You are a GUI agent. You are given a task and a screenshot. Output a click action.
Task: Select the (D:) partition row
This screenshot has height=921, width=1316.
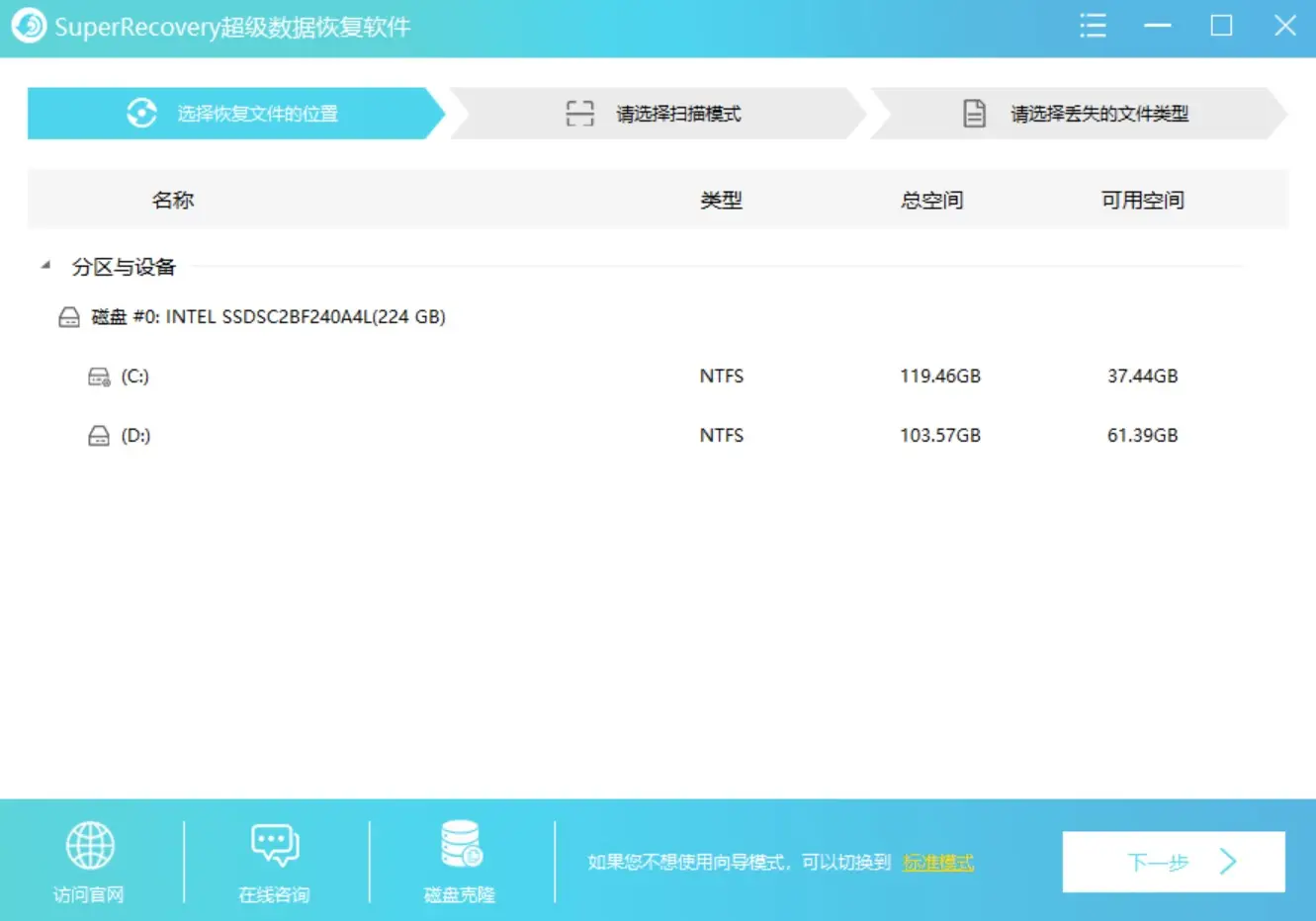(x=395, y=435)
